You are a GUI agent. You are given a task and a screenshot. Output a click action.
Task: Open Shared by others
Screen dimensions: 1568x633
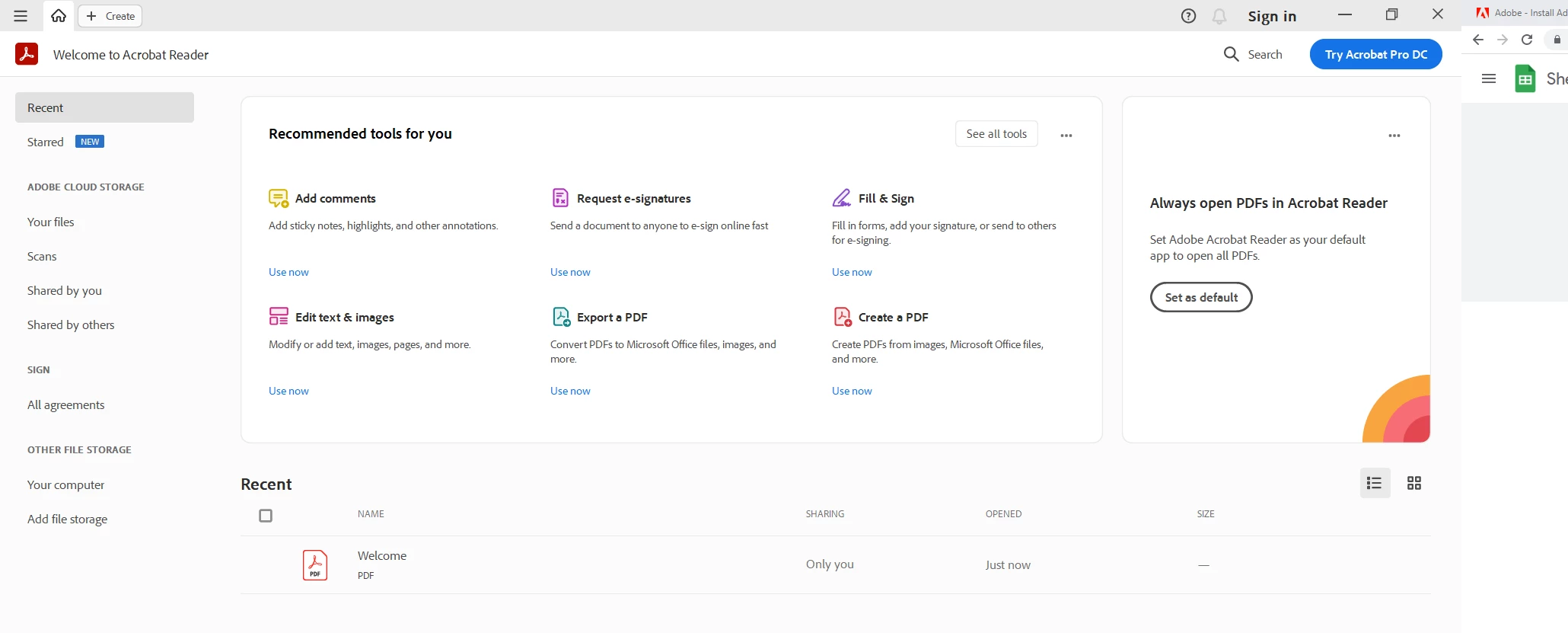(71, 324)
